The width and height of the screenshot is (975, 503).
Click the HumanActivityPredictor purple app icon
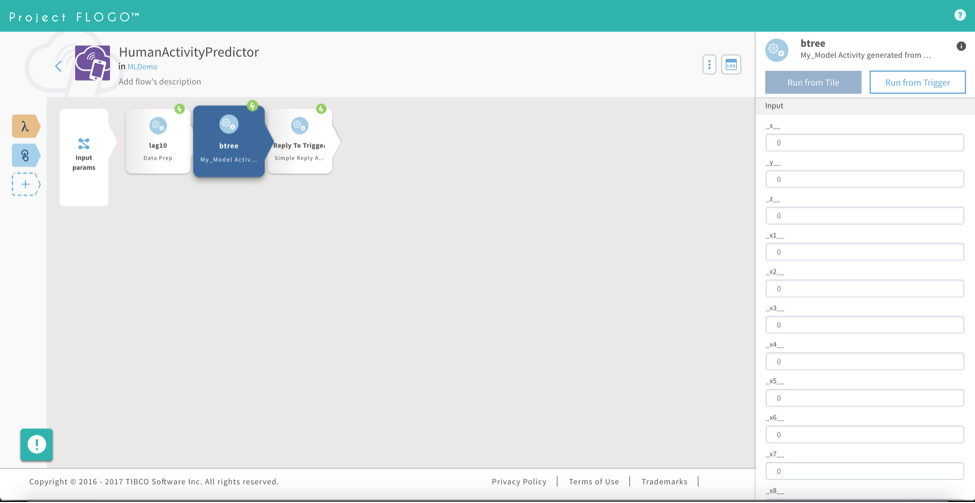[93, 63]
